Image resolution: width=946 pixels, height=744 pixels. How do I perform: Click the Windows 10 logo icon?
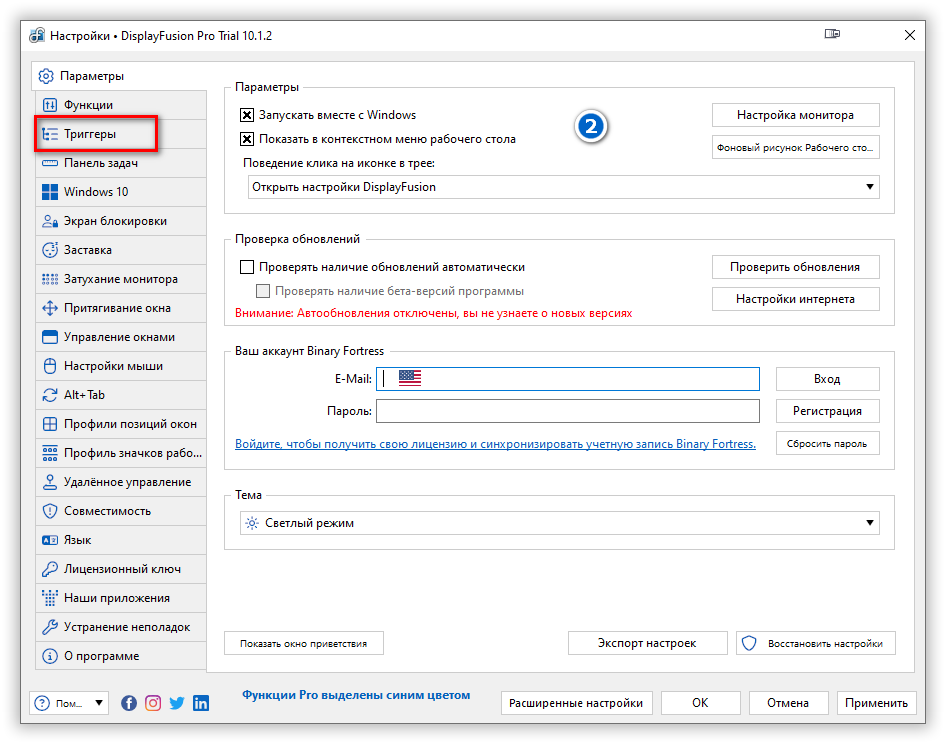point(50,192)
